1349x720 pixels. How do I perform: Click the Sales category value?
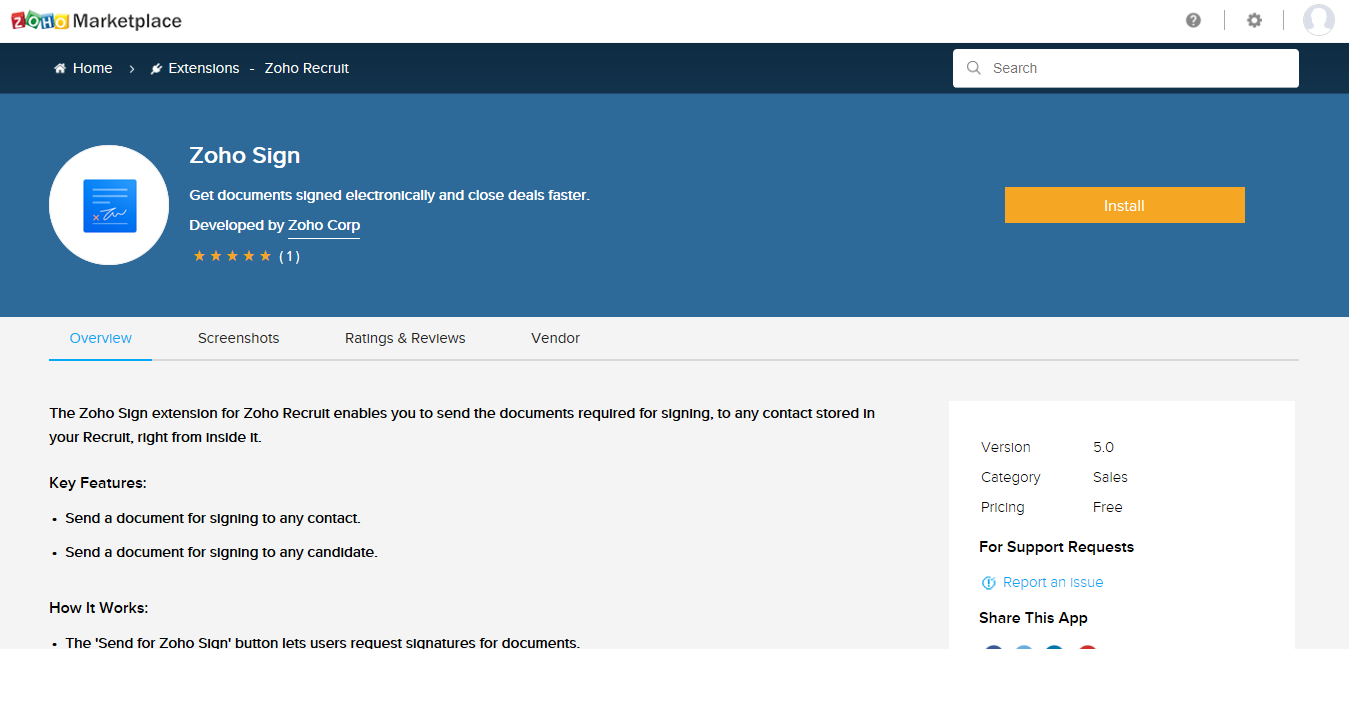pyautogui.click(x=1110, y=477)
